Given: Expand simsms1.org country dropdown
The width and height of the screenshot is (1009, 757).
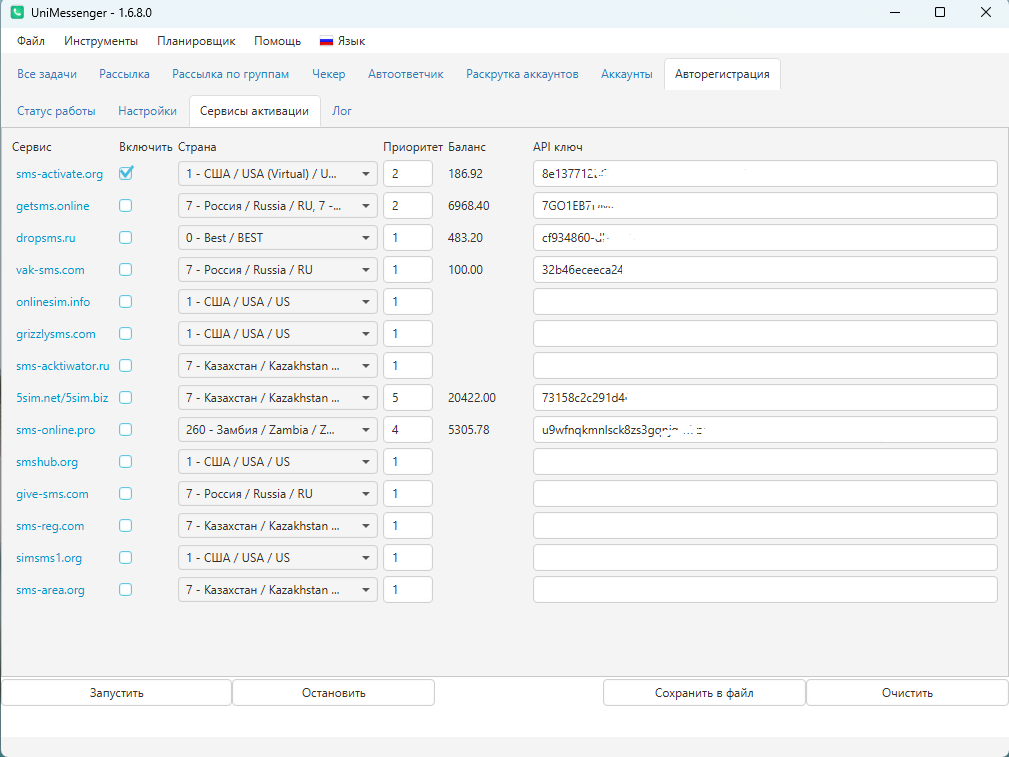Looking at the screenshot, I should pos(277,557).
